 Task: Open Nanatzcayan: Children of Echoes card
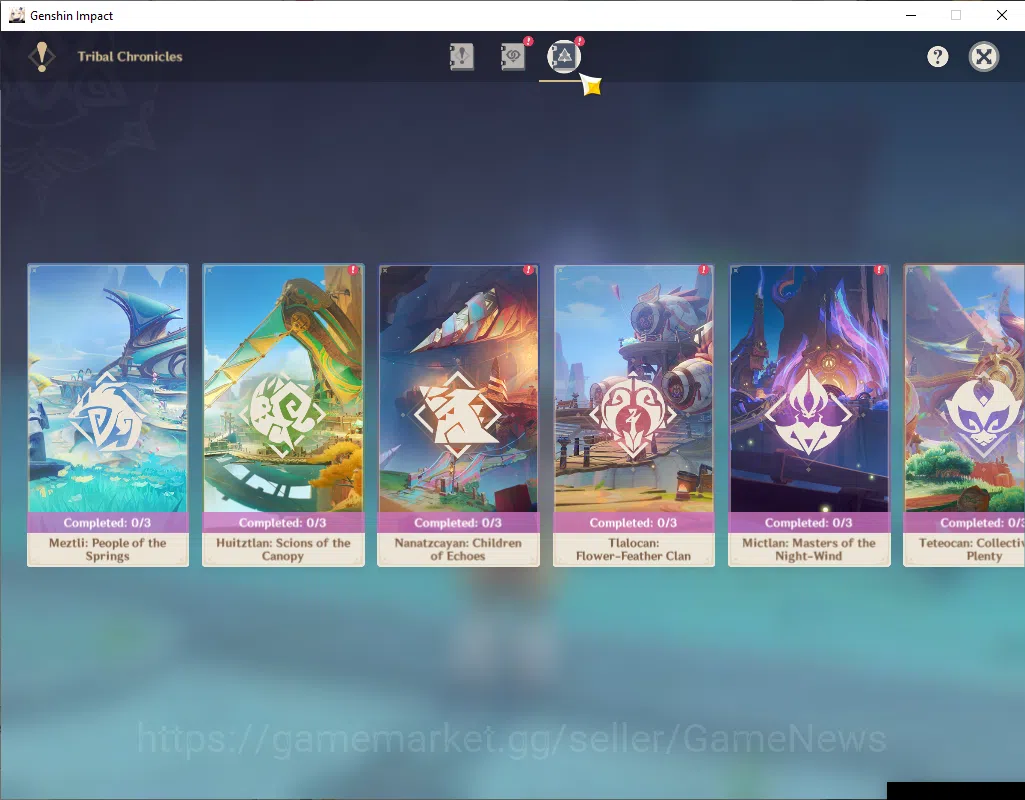(458, 415)
